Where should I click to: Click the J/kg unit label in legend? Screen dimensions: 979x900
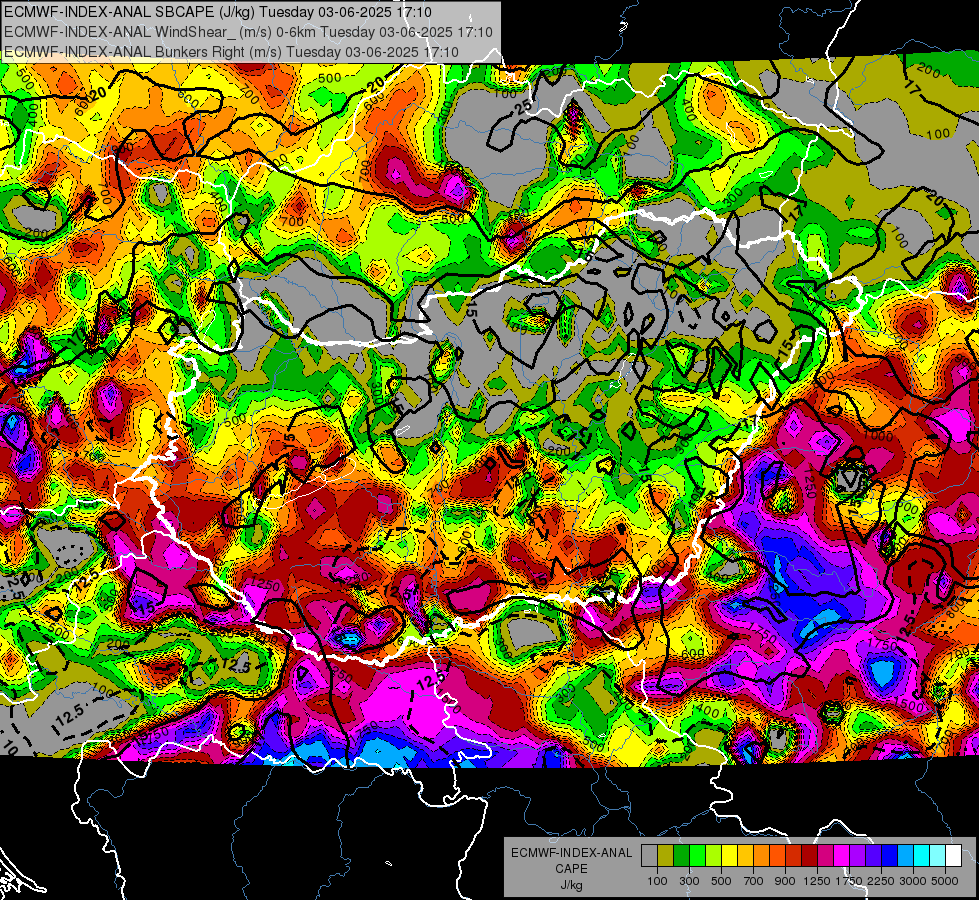[x=571, y=885]
